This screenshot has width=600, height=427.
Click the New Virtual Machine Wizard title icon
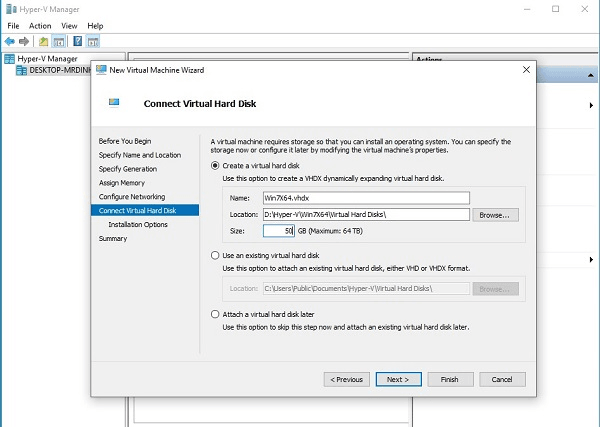(x=101, y=70)
